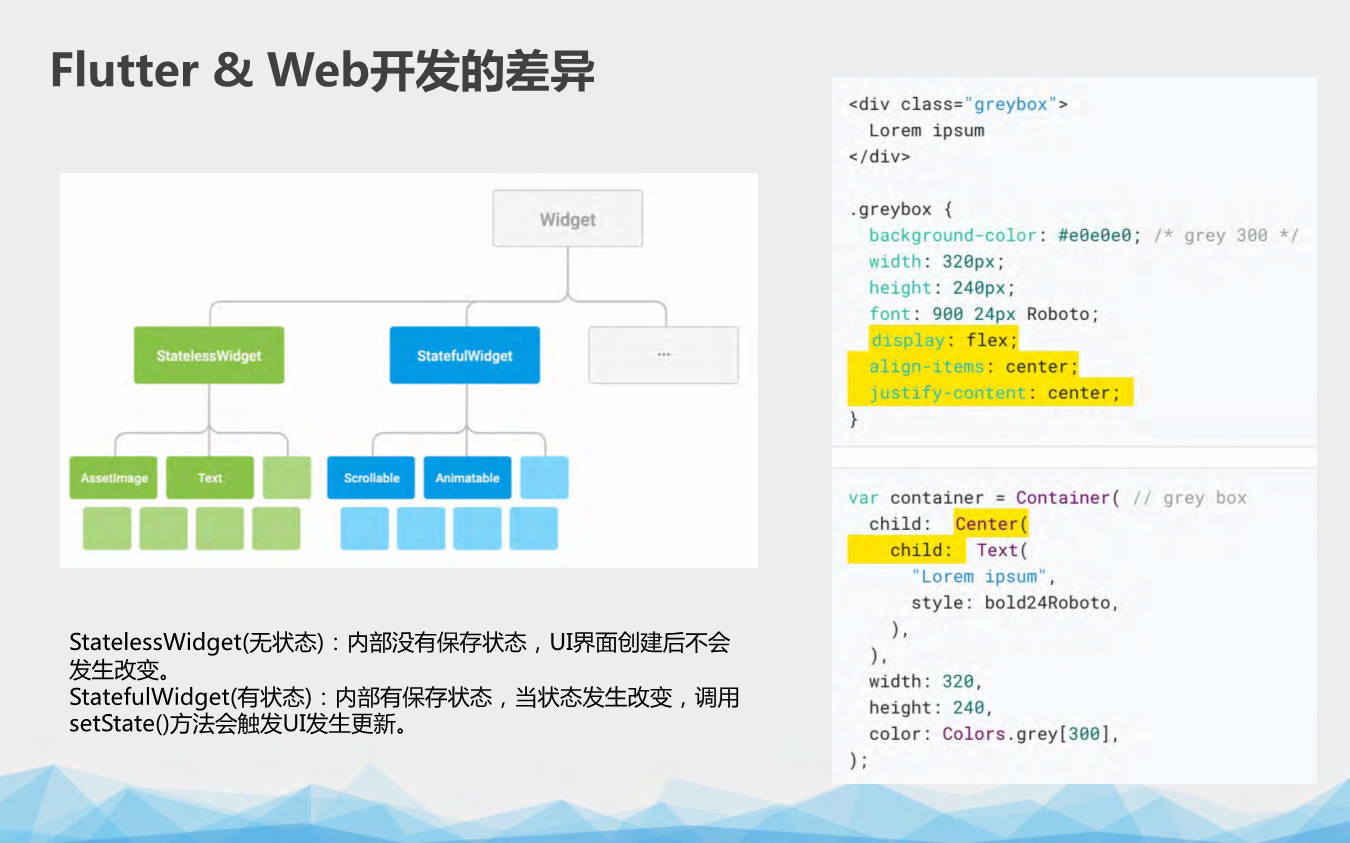Click the 'setState()方法会触发UI发生更新' line
The width and height of the screenshot is (1350, 843).
point(239,724)
